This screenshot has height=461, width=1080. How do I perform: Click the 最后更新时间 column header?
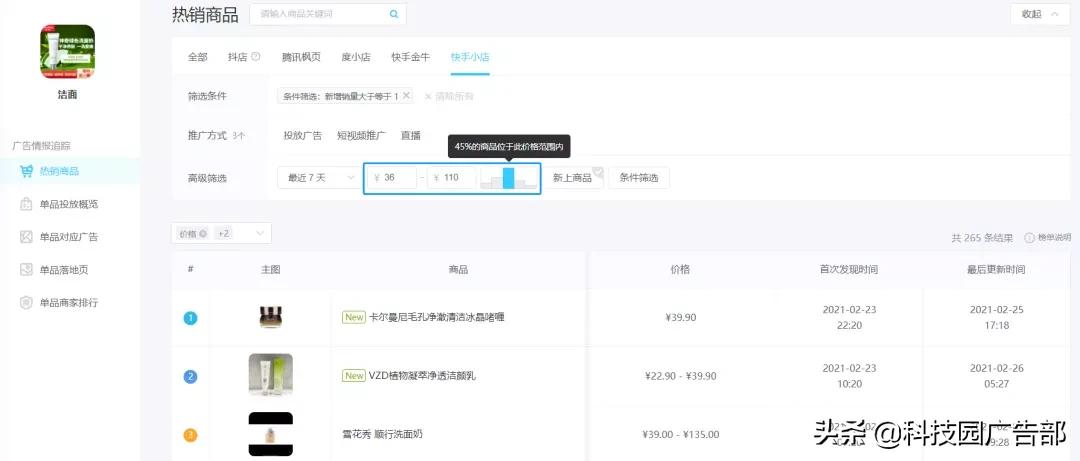(x=996, y=269)
